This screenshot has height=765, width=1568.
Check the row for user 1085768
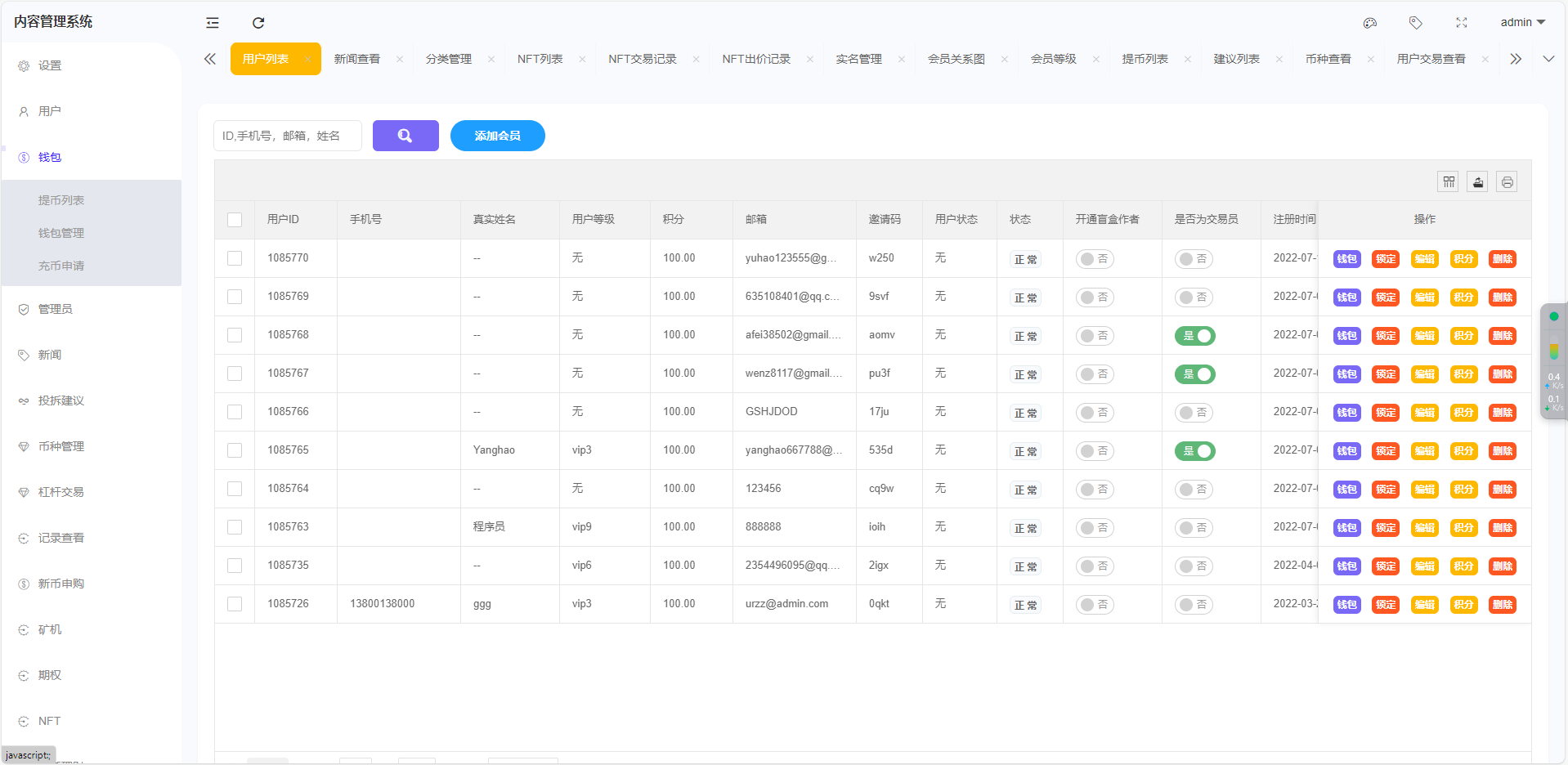pos(235,335)
